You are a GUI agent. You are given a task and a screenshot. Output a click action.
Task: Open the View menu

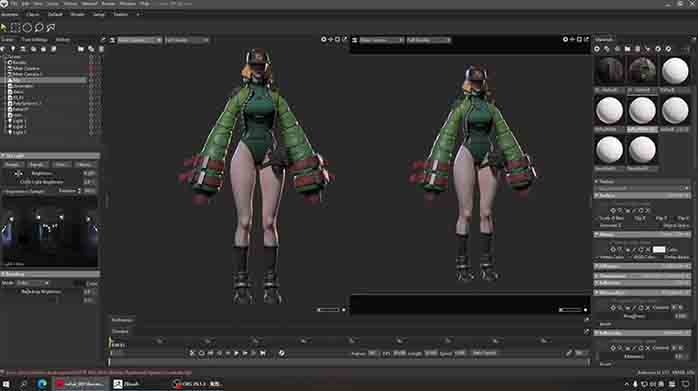coord(38,4)
